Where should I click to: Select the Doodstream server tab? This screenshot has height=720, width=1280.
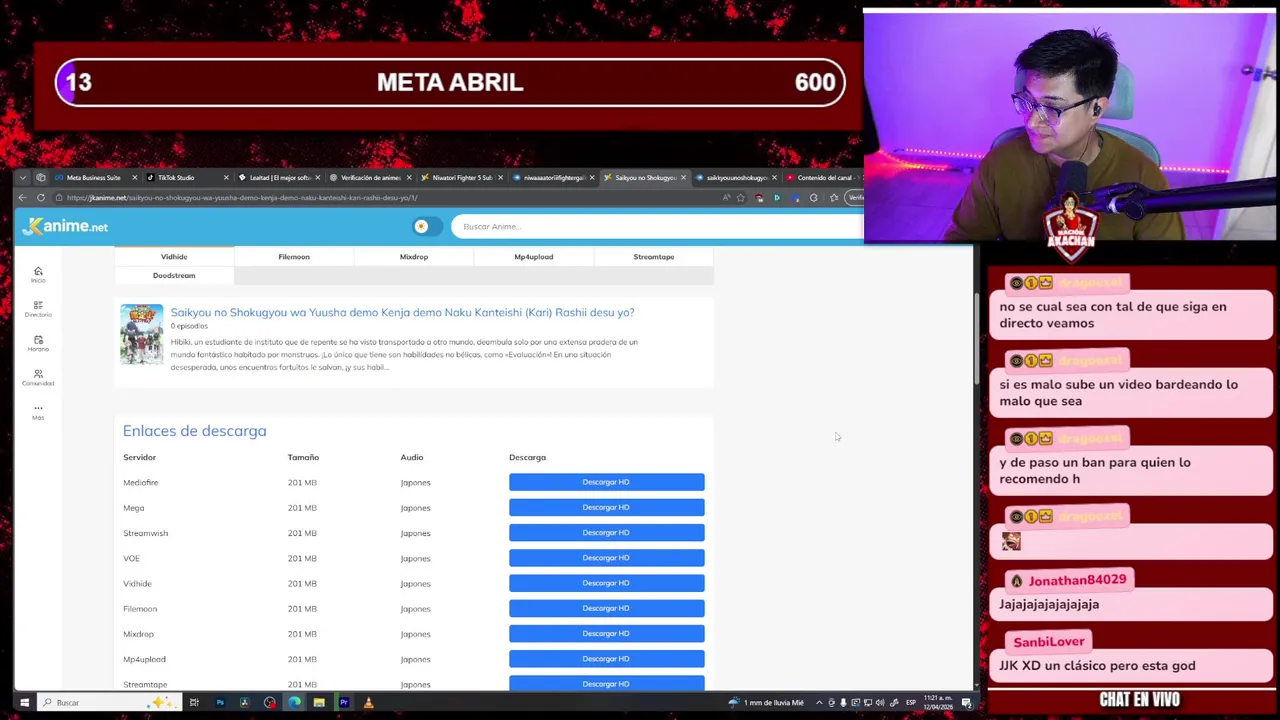[174, 275]
